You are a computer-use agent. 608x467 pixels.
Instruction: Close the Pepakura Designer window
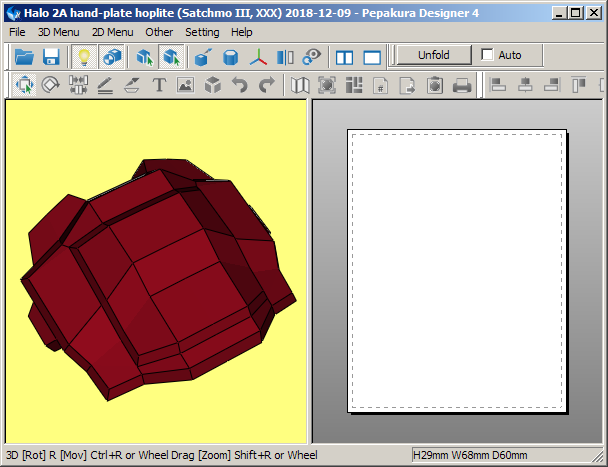pyautogui.click(x=594, y=13)
